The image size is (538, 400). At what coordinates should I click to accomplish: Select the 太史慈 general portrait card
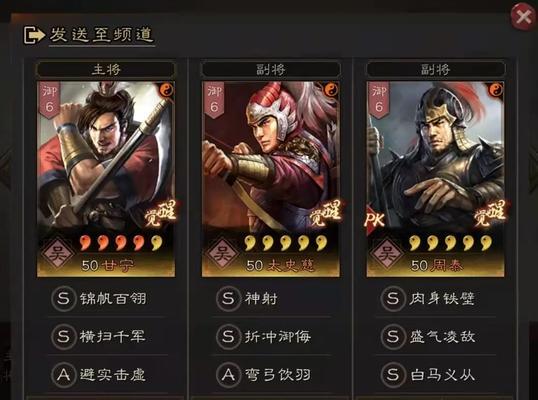[x=271, y=179]
